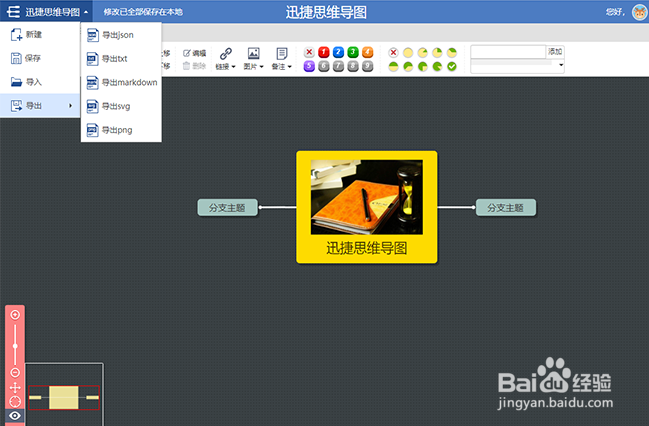Set priority 3 green badge

click(353, 52)
